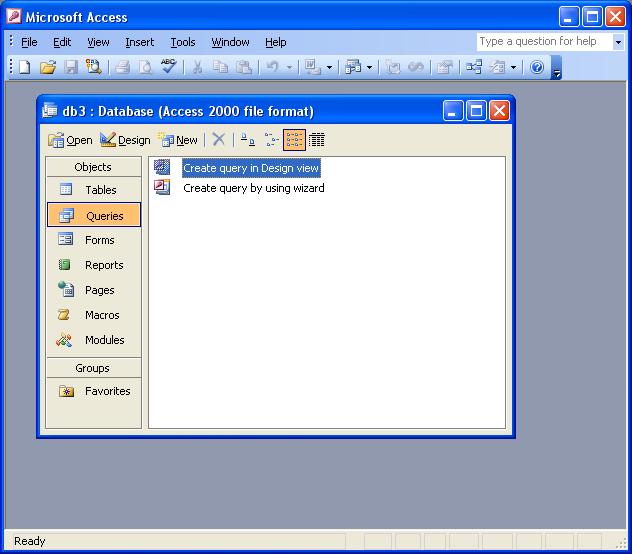Image resolution: width=632 pixels, height=554 pixels.
Task: Expand the New Object dropdown arrow
Action: click(x=514, y=67)
